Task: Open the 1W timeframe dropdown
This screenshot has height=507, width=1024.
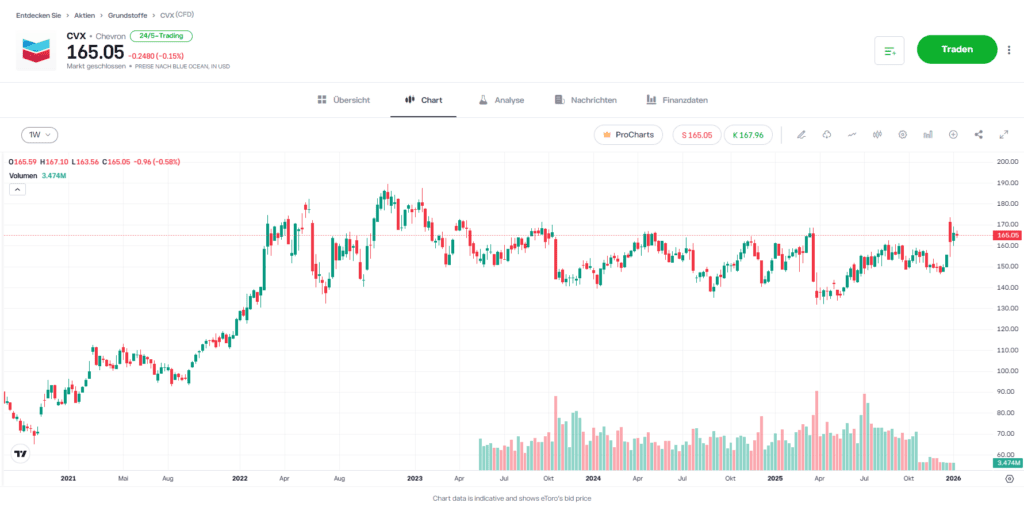Action: click(40, 135)
